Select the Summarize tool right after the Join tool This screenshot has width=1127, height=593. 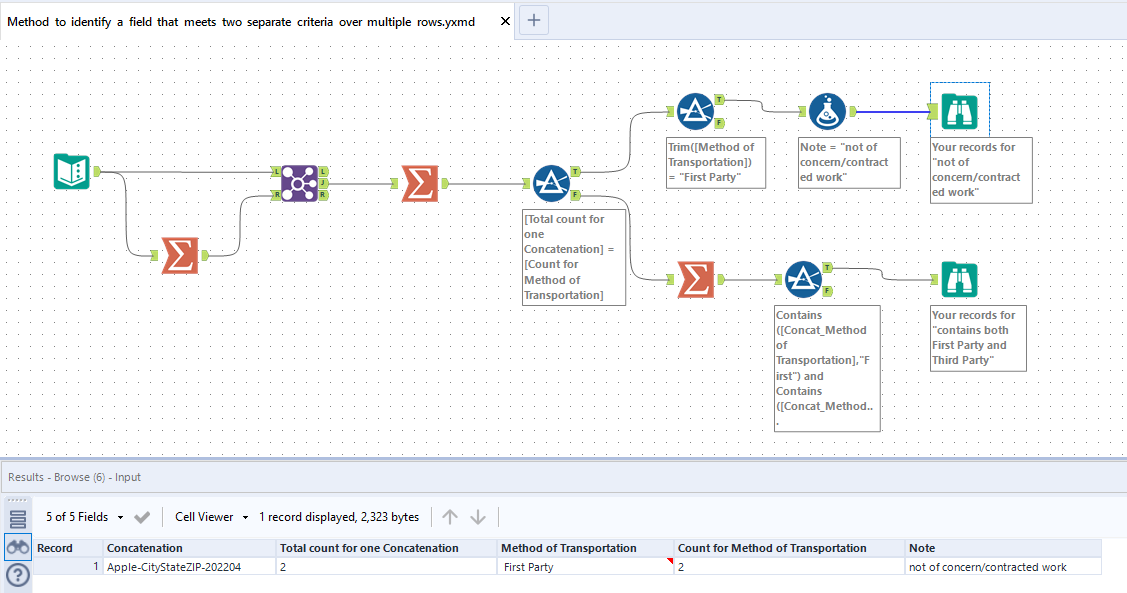coord(419,185)
